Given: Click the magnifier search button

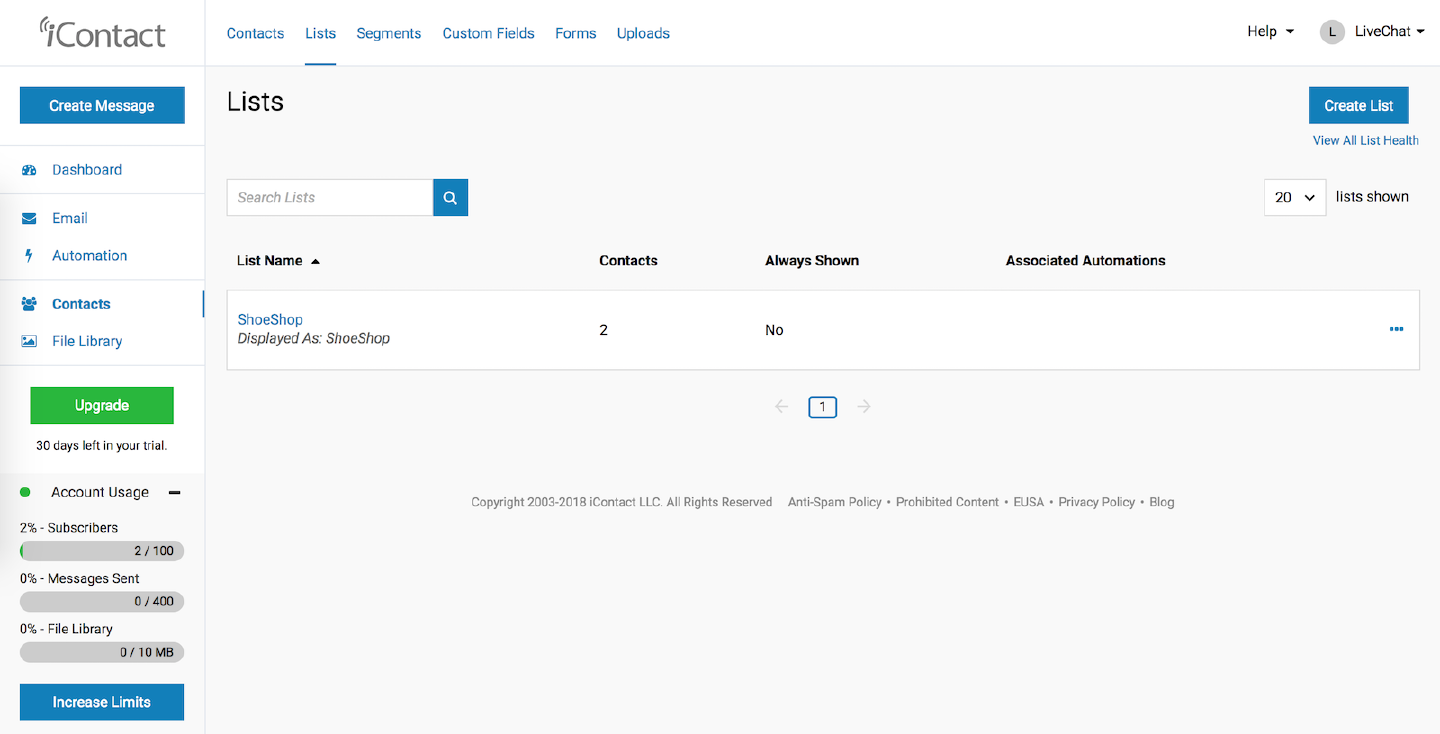Looking at the screenshot, I should pos(450,198).
